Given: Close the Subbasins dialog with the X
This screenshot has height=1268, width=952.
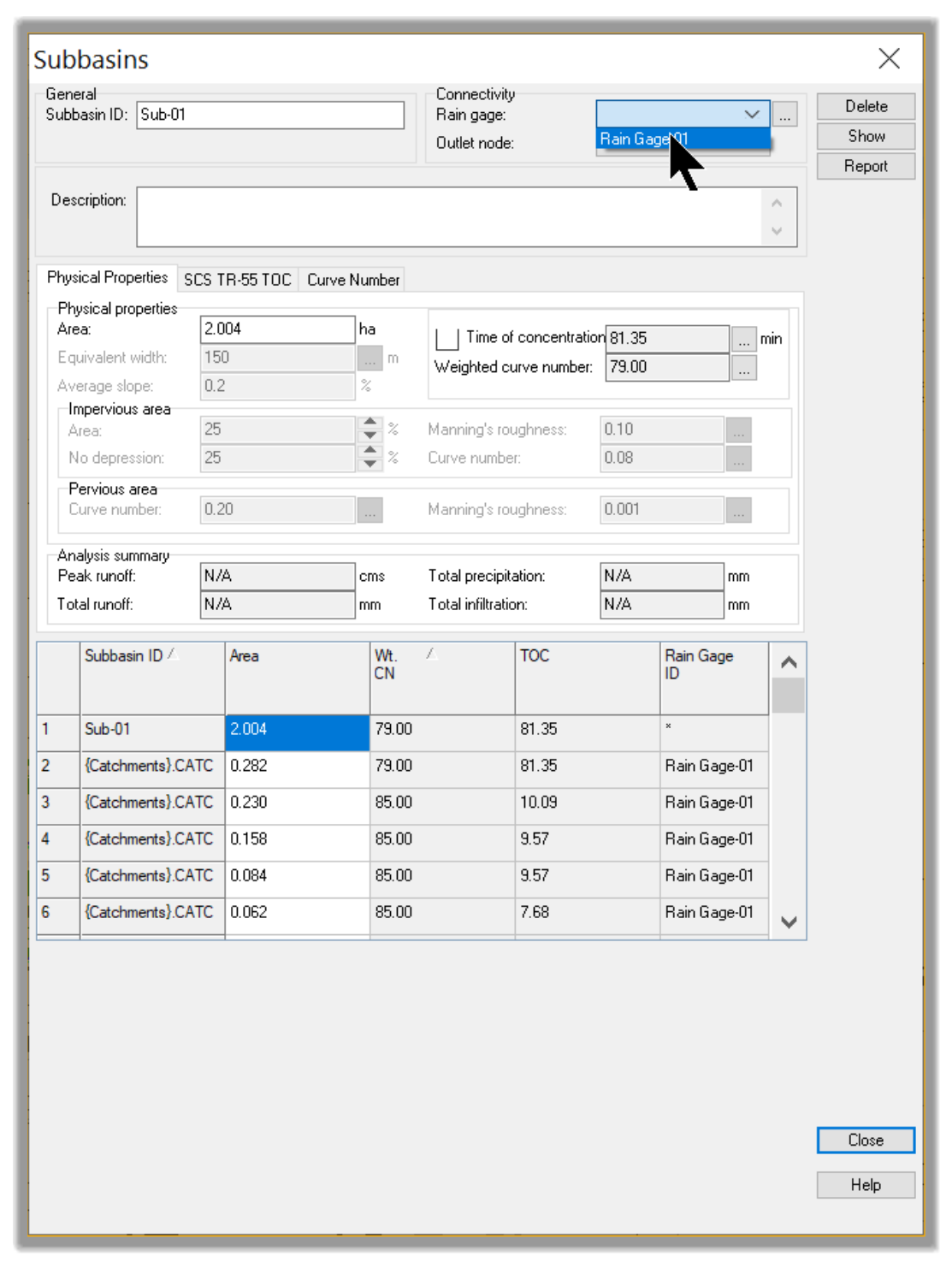Looking at the screenshot, I should [889, 58].
